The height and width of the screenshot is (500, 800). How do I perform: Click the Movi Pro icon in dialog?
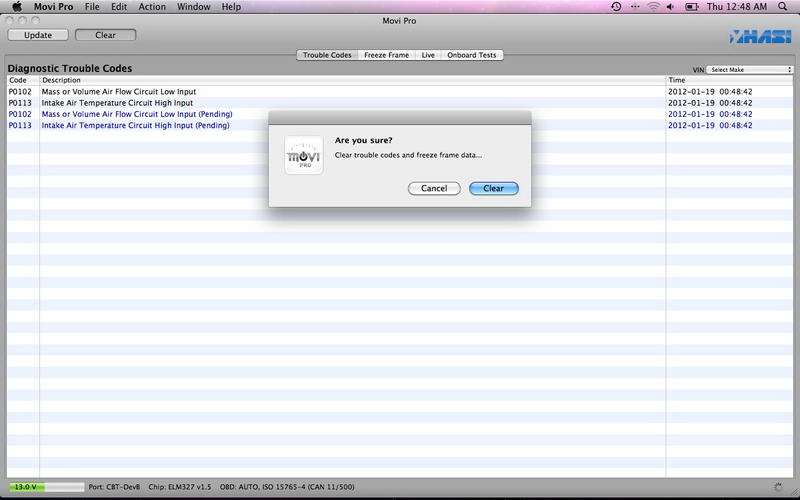pos(304,155)
